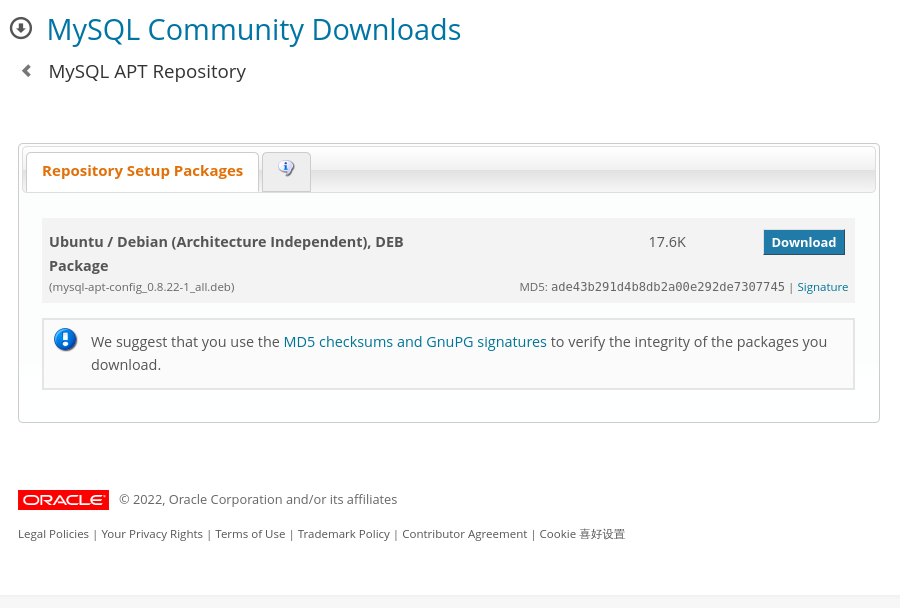Open the information bubble tab icon
The height and width of the screenshot is (608, 900).
tap(286, 168)
